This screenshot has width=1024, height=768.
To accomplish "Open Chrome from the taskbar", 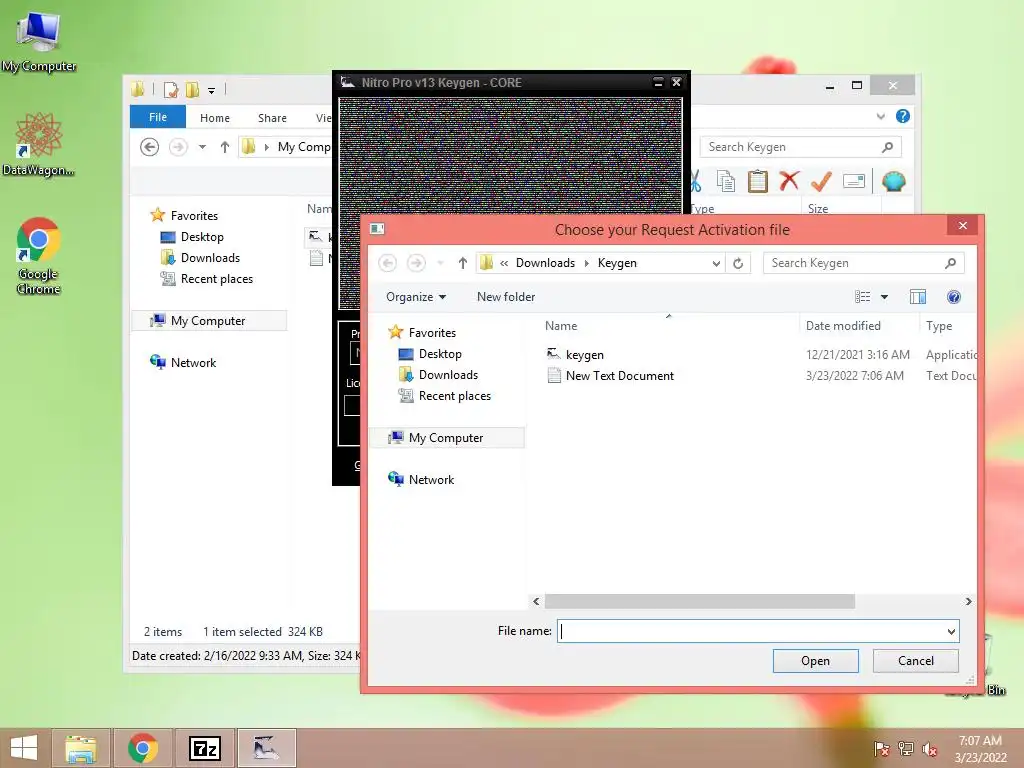I will (142, 748).
